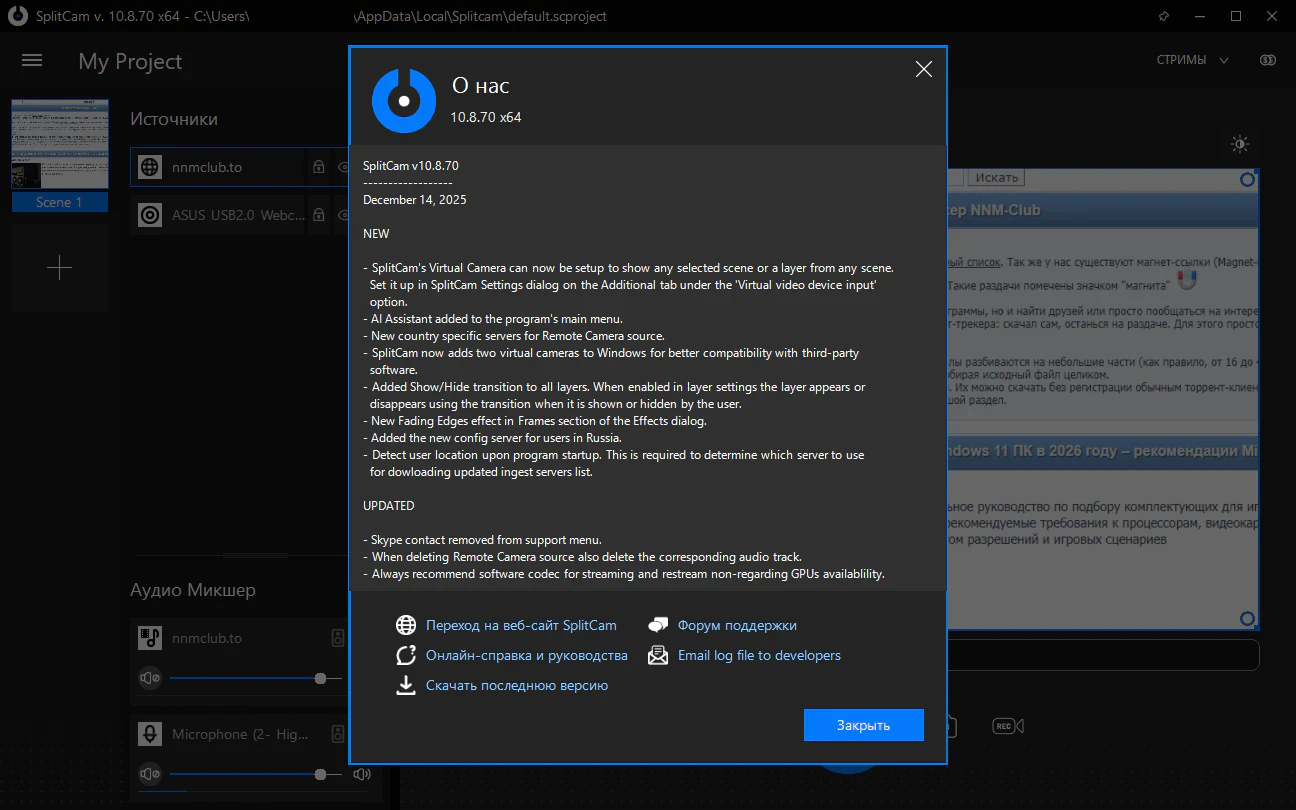This screenshot has height=810, width=1296.
Task: Click 'Skype contact removed from support menu' line
Action: tap(482, 540)
